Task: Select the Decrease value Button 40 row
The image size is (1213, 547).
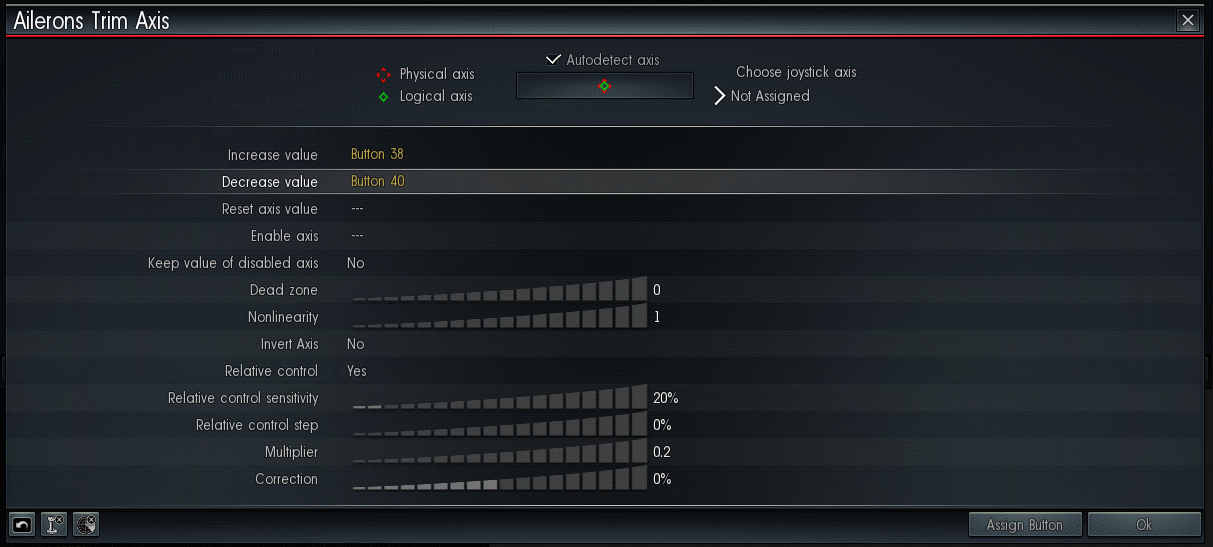Action: 605,182
